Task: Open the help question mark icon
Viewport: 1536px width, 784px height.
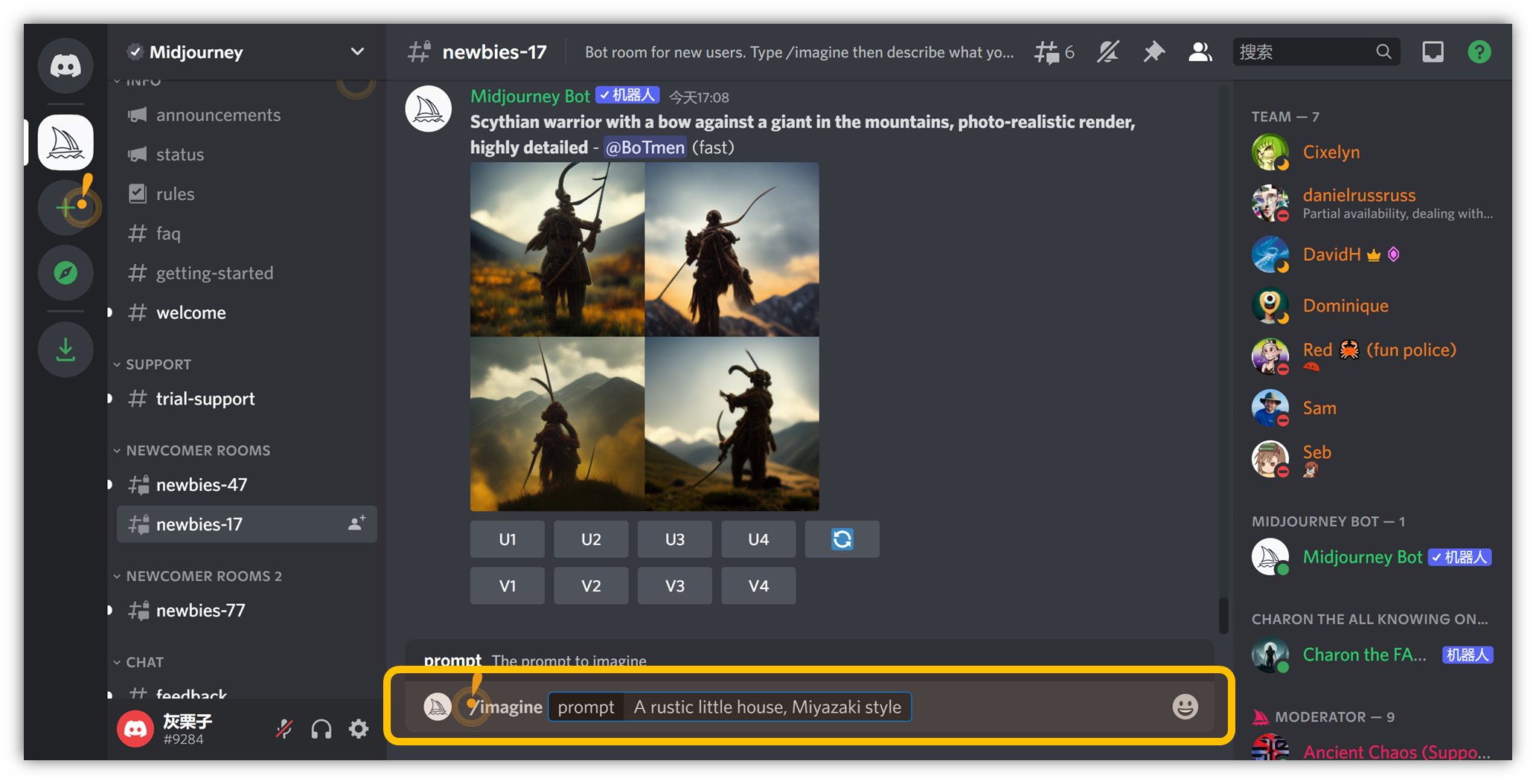Action: click(1479, 52)
